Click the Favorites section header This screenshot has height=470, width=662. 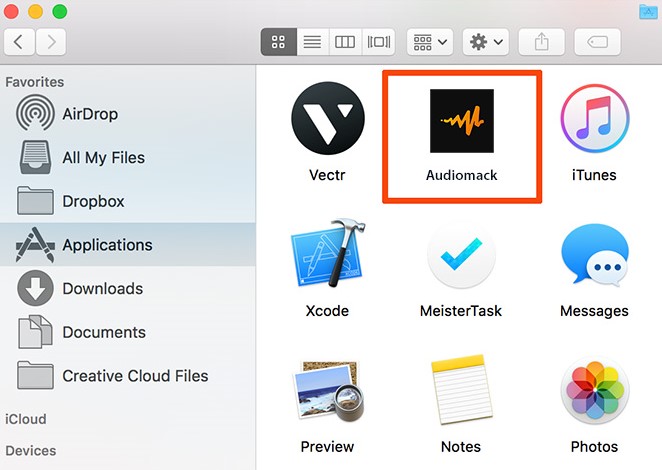(x=35, y=82)
